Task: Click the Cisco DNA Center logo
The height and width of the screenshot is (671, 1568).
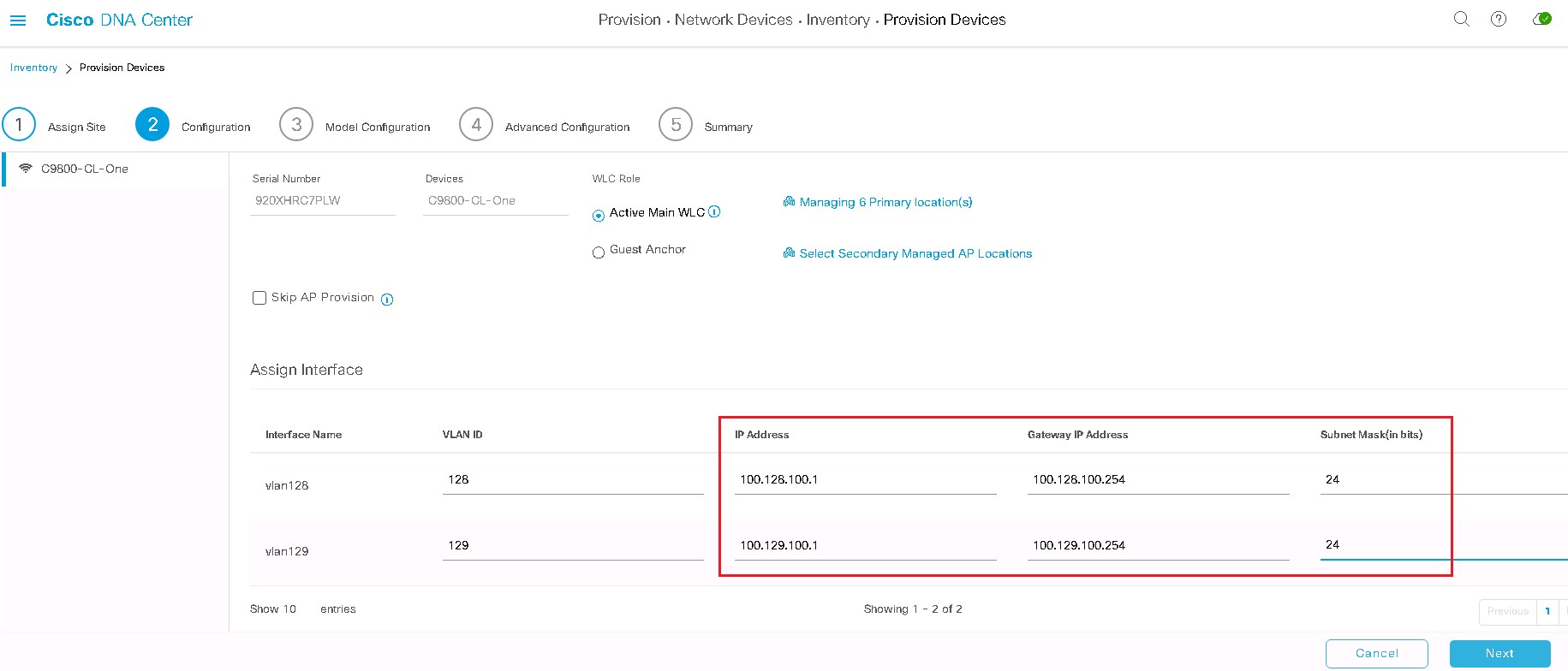Action: (x=119, y=20)
